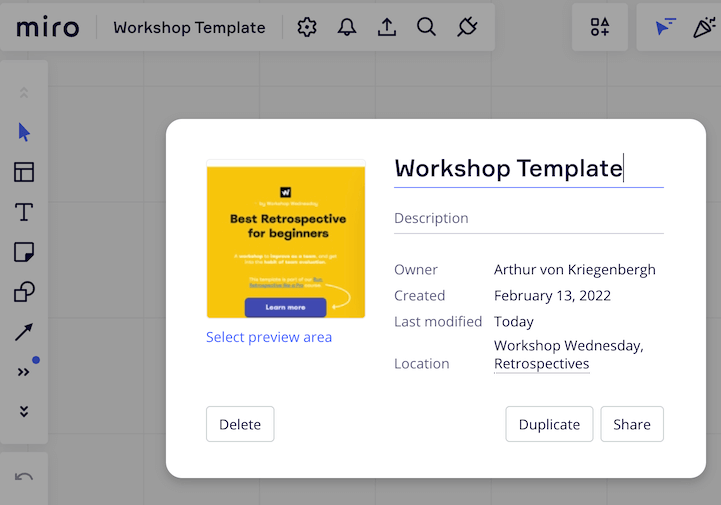Open notifications bell icon
The image size is (721, 505).
click(347, 27)
